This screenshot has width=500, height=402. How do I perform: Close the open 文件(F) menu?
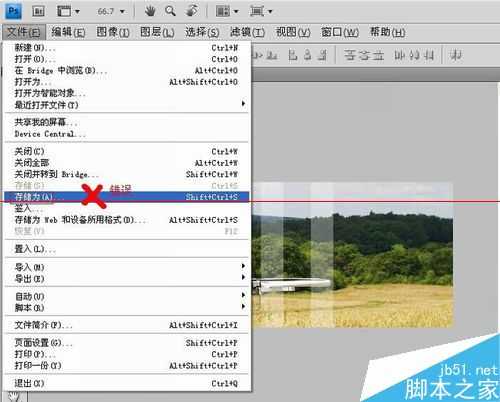[x=23, y=32]
